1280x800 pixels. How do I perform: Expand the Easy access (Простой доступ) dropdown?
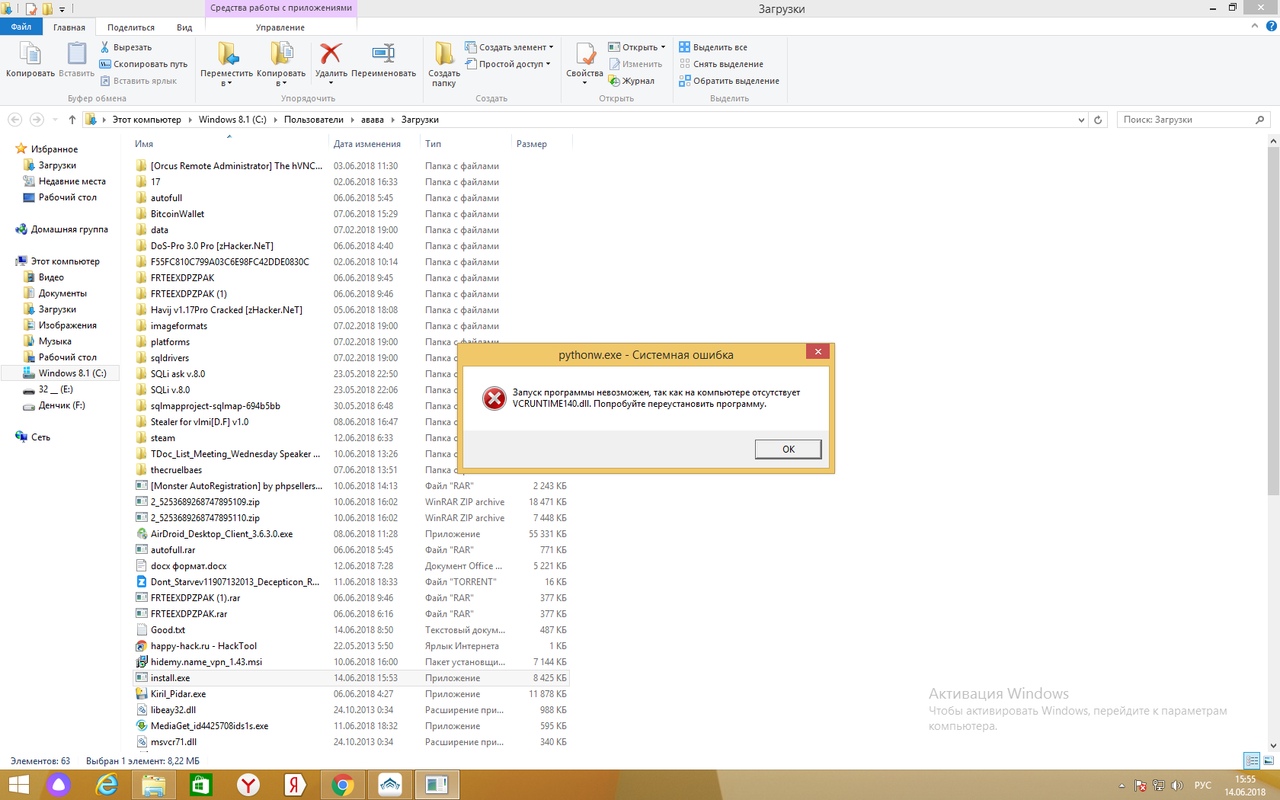[x=509, y=64]
